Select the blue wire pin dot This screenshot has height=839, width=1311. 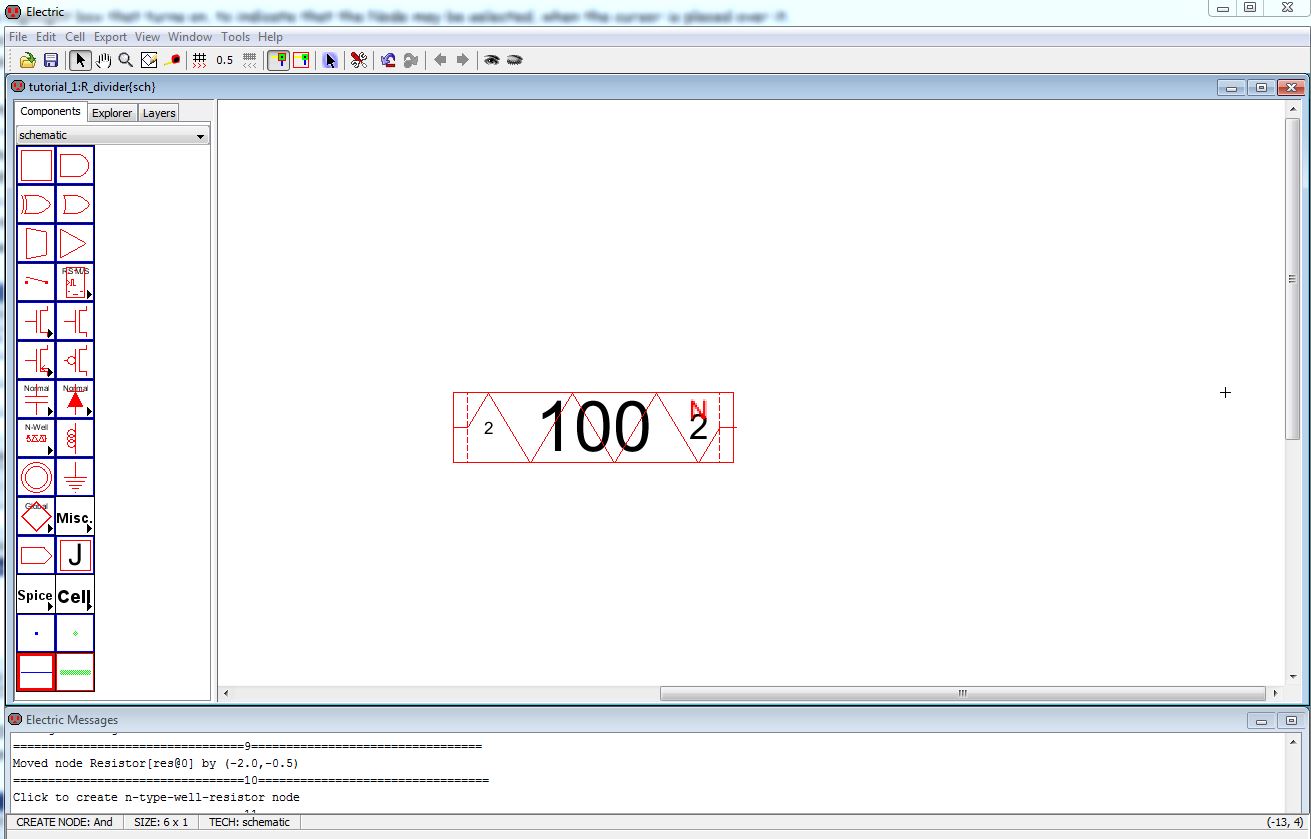(36, 633)
